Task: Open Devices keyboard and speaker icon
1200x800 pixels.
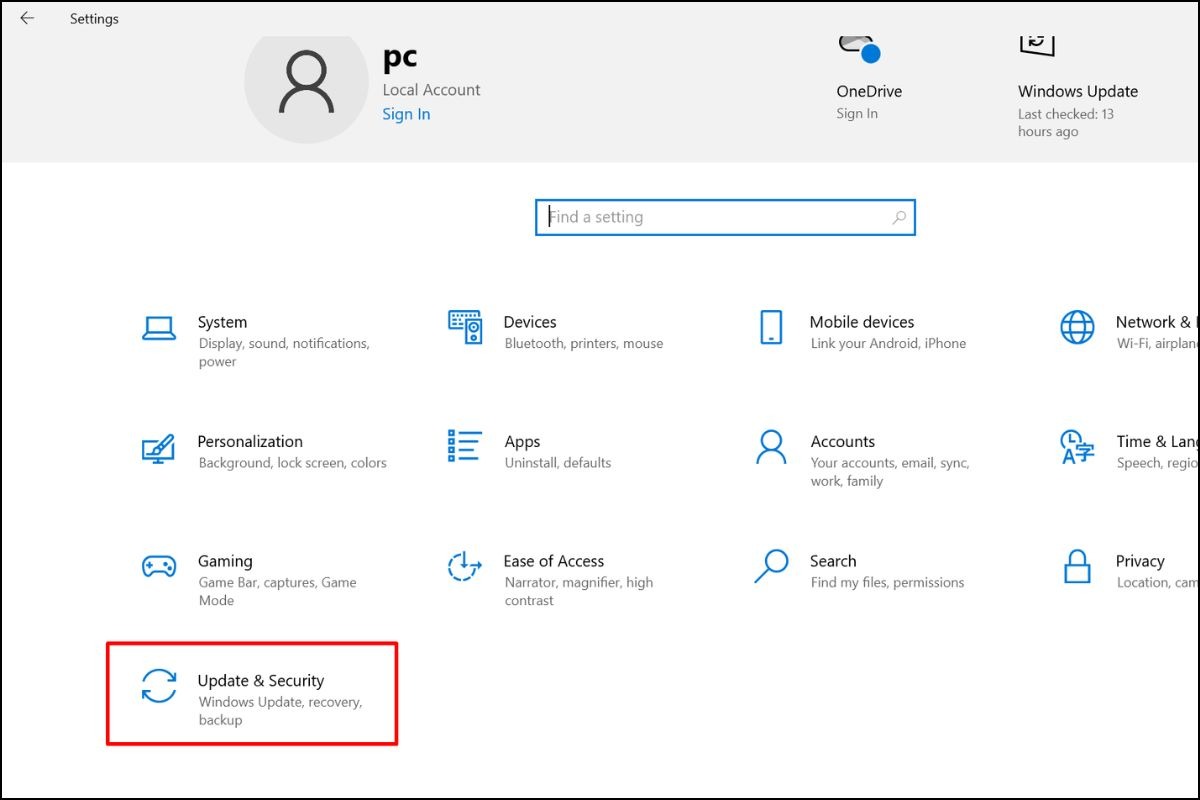Action: click(465, 327)
